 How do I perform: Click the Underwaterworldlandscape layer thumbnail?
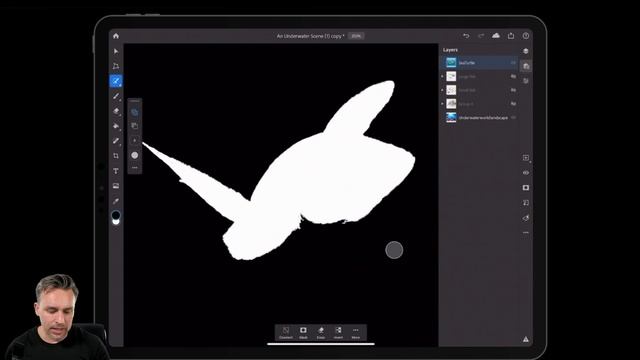pos(451,118)
